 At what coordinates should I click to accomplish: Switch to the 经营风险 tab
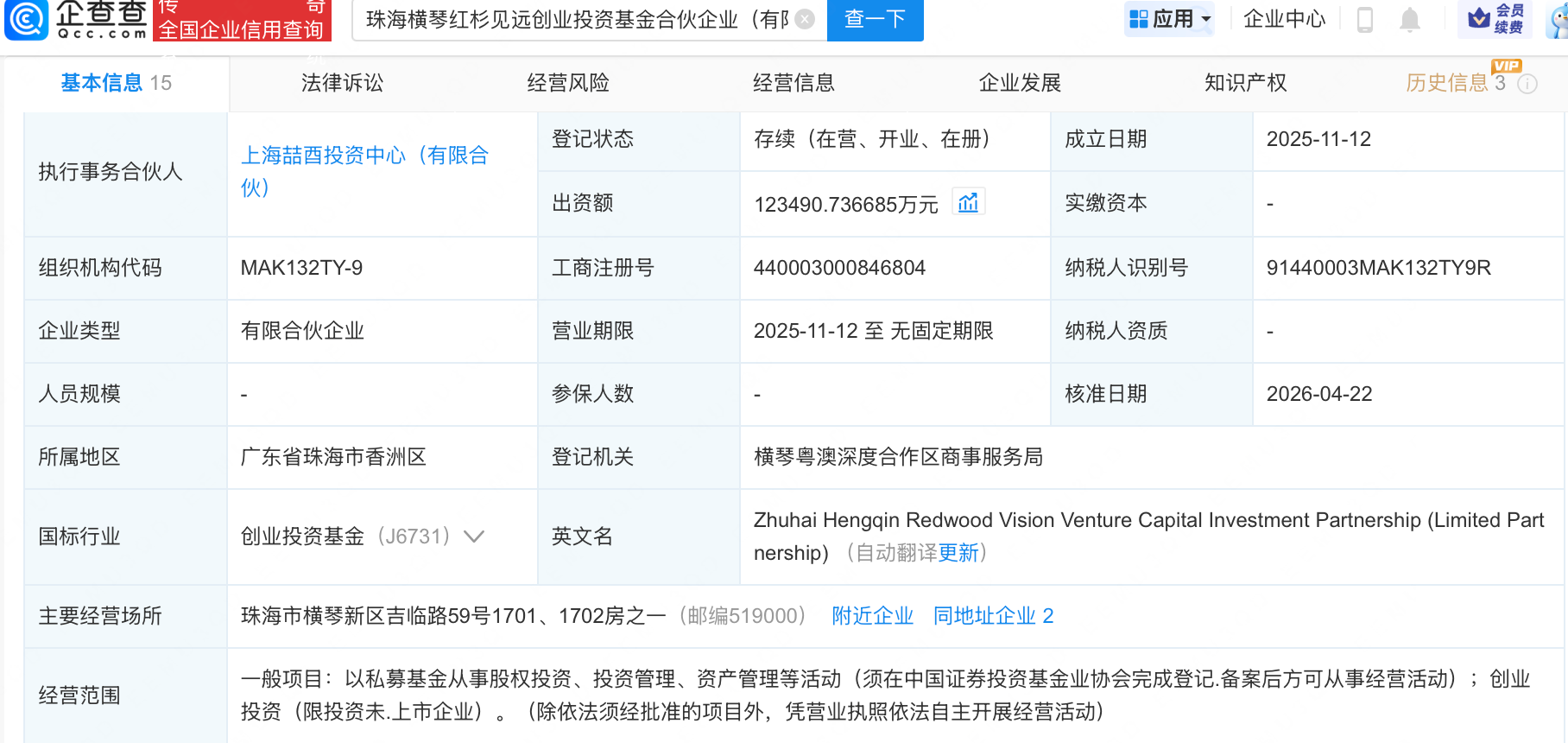(x=568, y=83)
